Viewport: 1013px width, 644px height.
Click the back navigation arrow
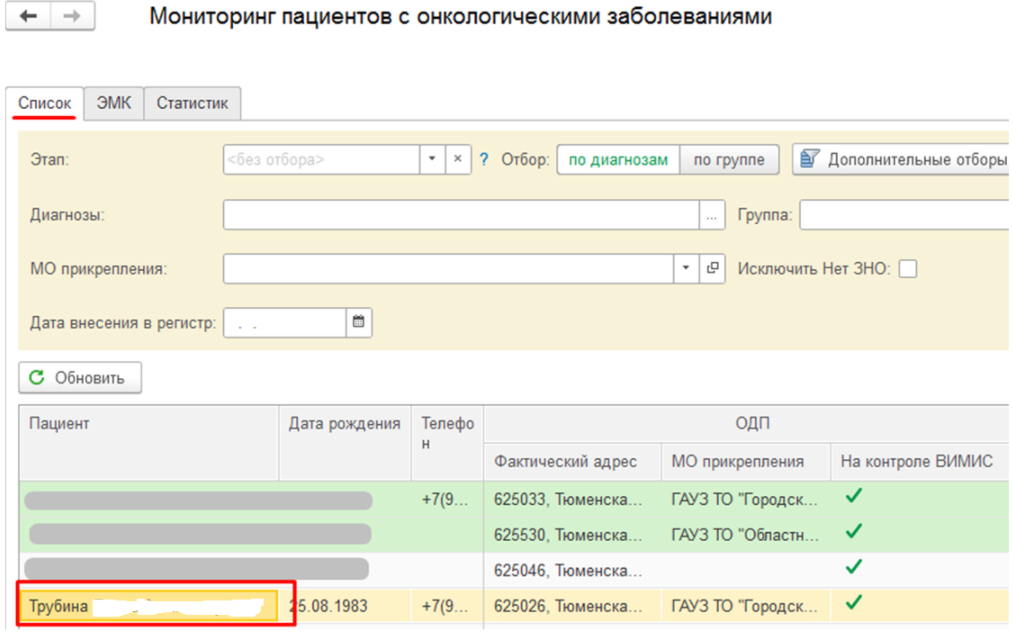coord(28,18)
